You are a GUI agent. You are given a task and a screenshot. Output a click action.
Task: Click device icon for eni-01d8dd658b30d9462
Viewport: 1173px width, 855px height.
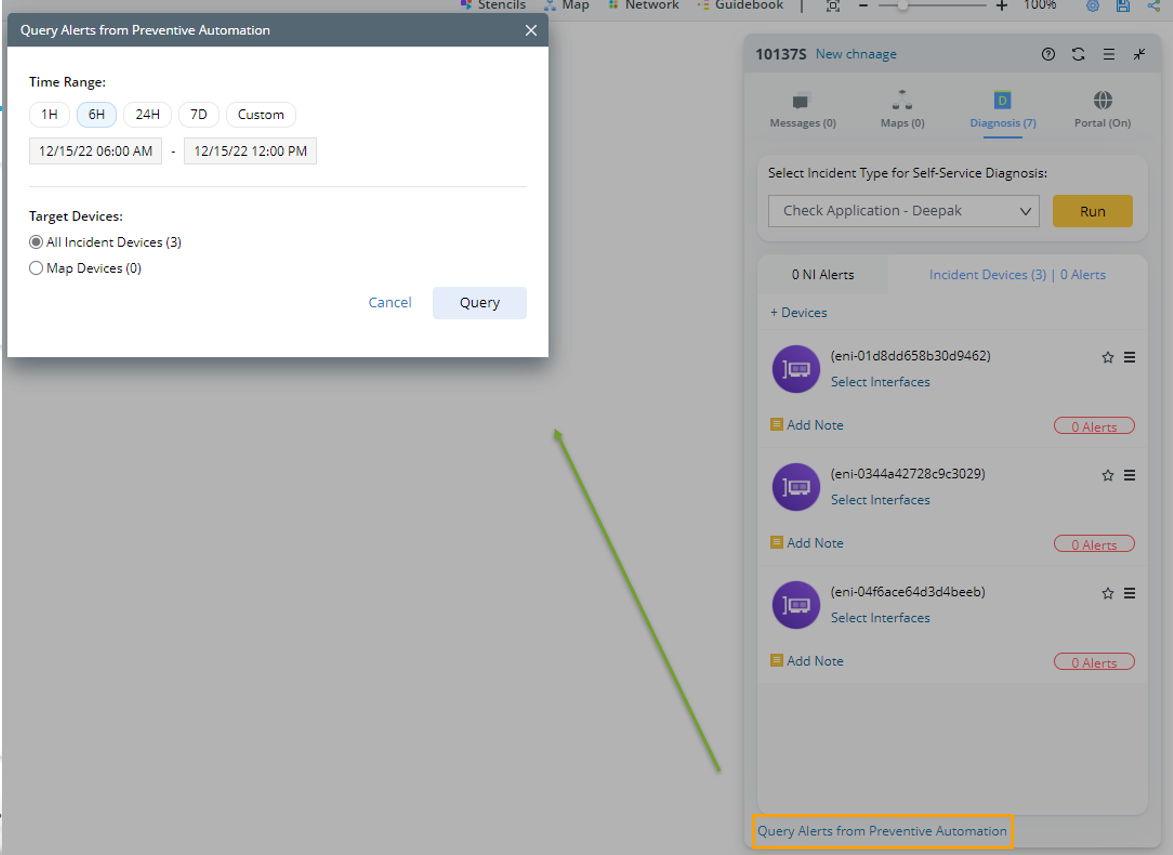tap(796, 369)
